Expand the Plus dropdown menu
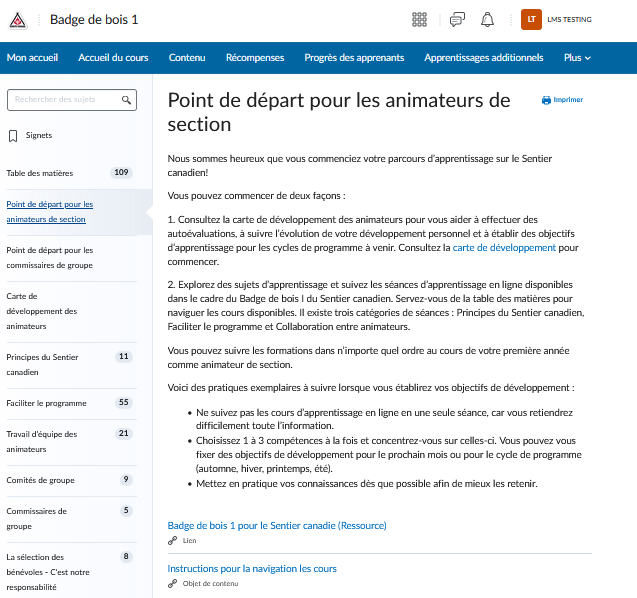Screen dimensions: 637x598 [577, 58]
